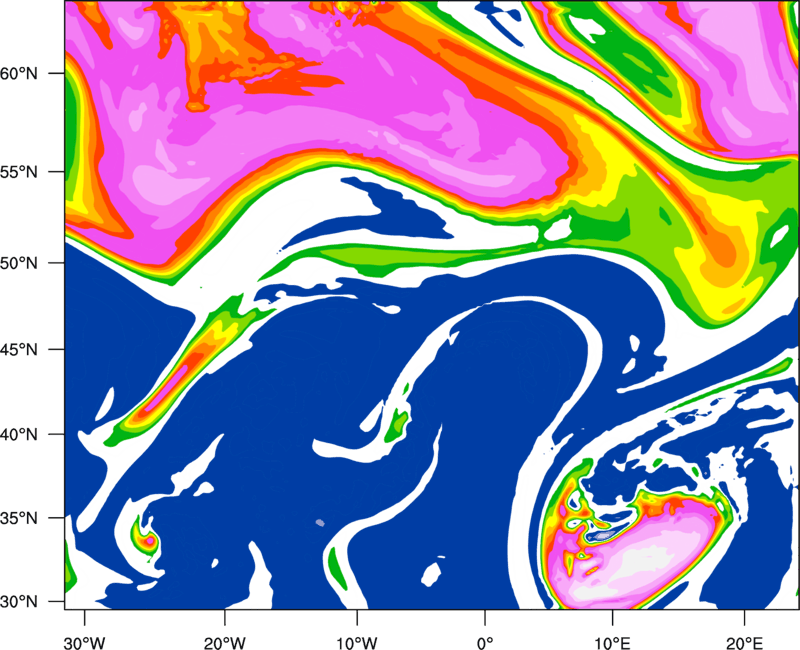Click the 55°N latitude label
This screenshot has width=800, height=650.
pyautogui.click(x=19, y=172)
